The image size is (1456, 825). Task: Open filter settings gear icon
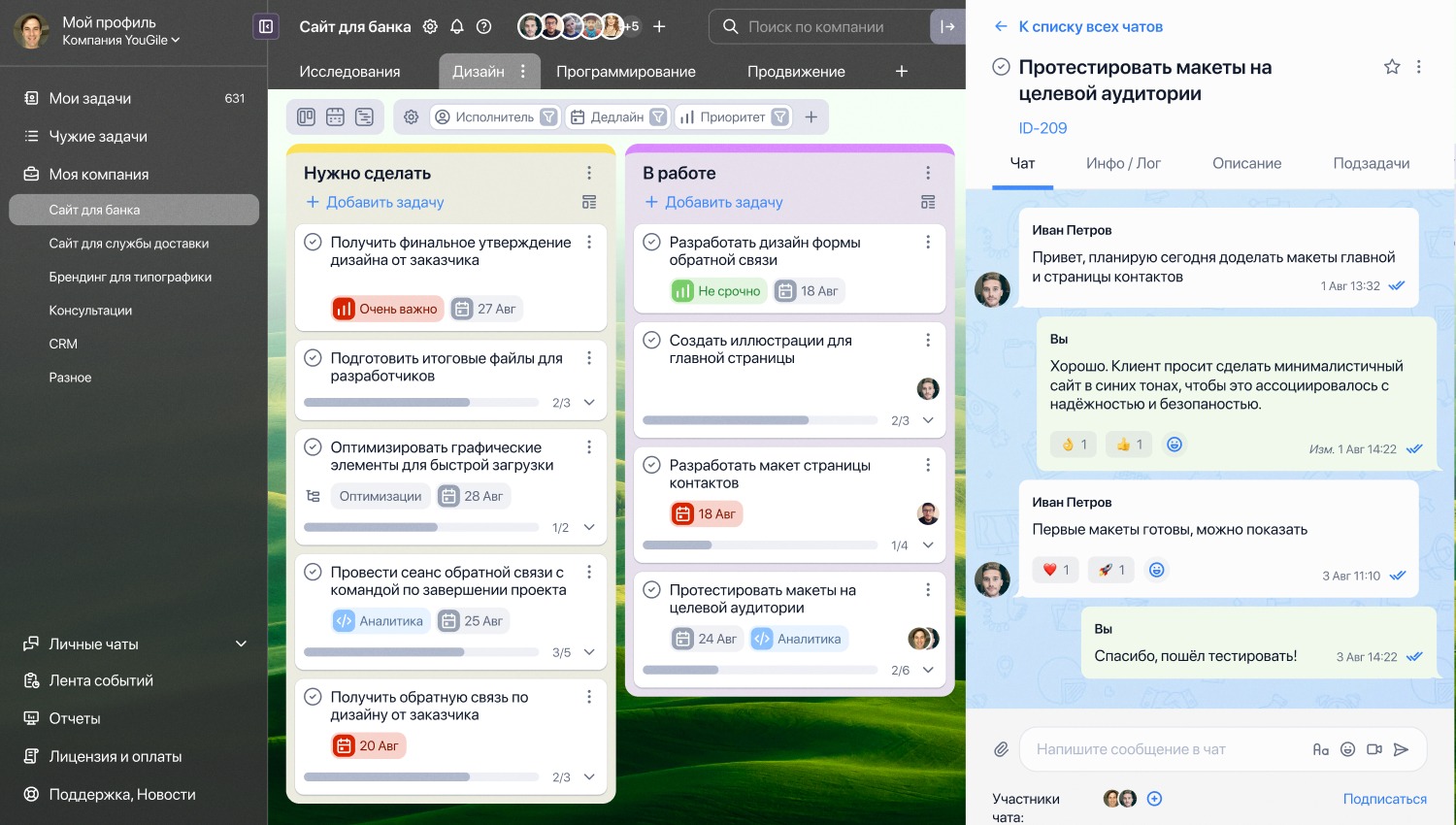(x=412, y=116)
